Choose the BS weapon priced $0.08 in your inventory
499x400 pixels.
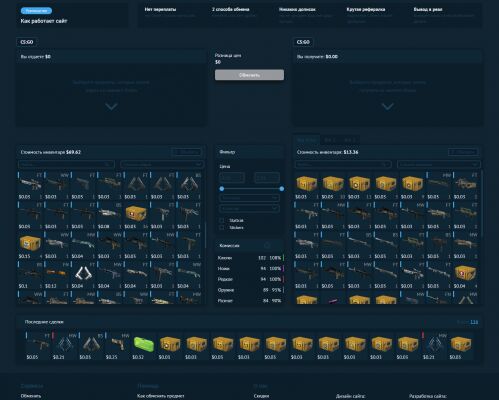click(x=109, y=216)
